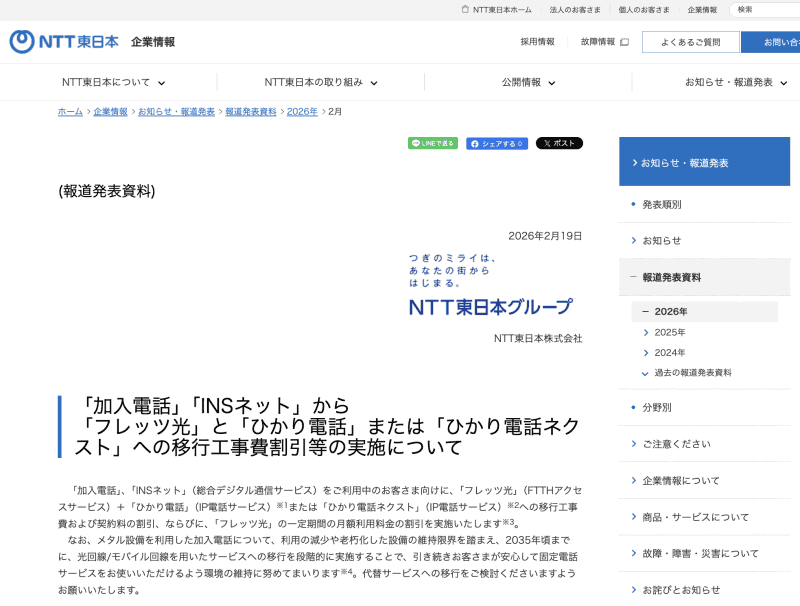Click the よくあるご質問 button
Image resolution: width=800 pixels, height=606 pixels.
pos(691,42)
